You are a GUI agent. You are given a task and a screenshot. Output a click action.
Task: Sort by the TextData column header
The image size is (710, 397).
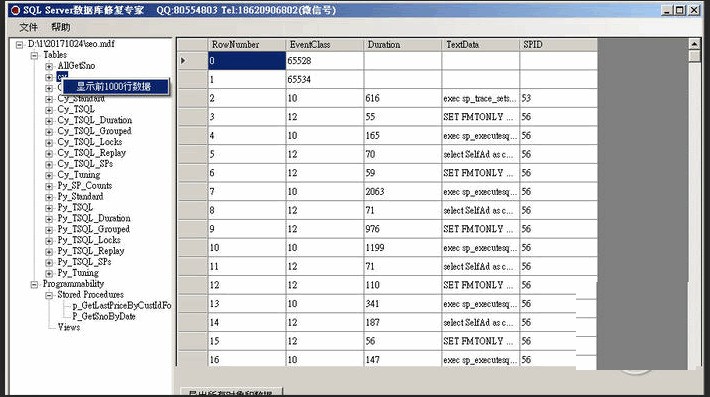click(x=480, y=45)
